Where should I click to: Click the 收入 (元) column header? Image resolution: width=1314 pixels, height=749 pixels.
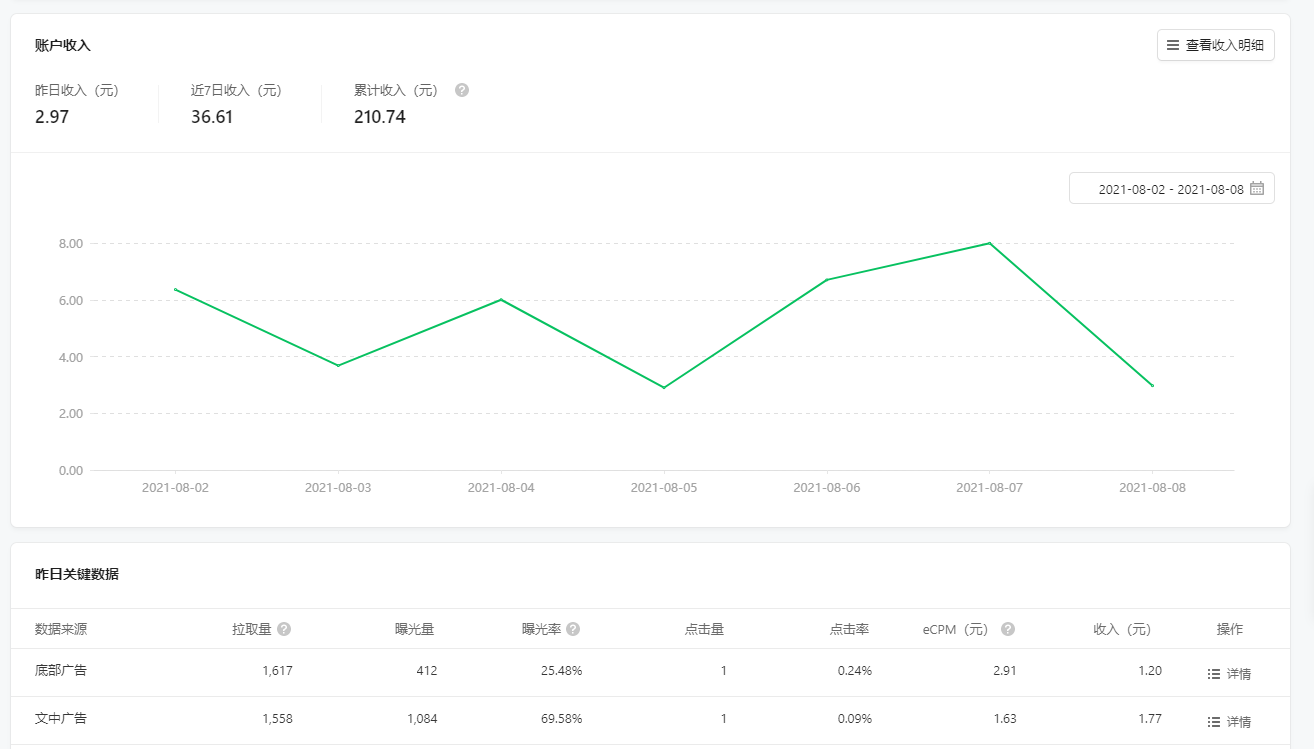pyautogui.click(x=1122, y=629)
